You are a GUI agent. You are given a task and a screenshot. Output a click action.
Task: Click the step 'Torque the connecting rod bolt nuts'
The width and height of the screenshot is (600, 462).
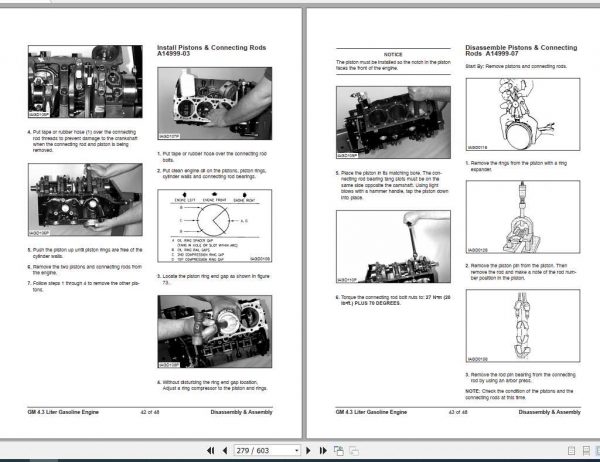393,300
